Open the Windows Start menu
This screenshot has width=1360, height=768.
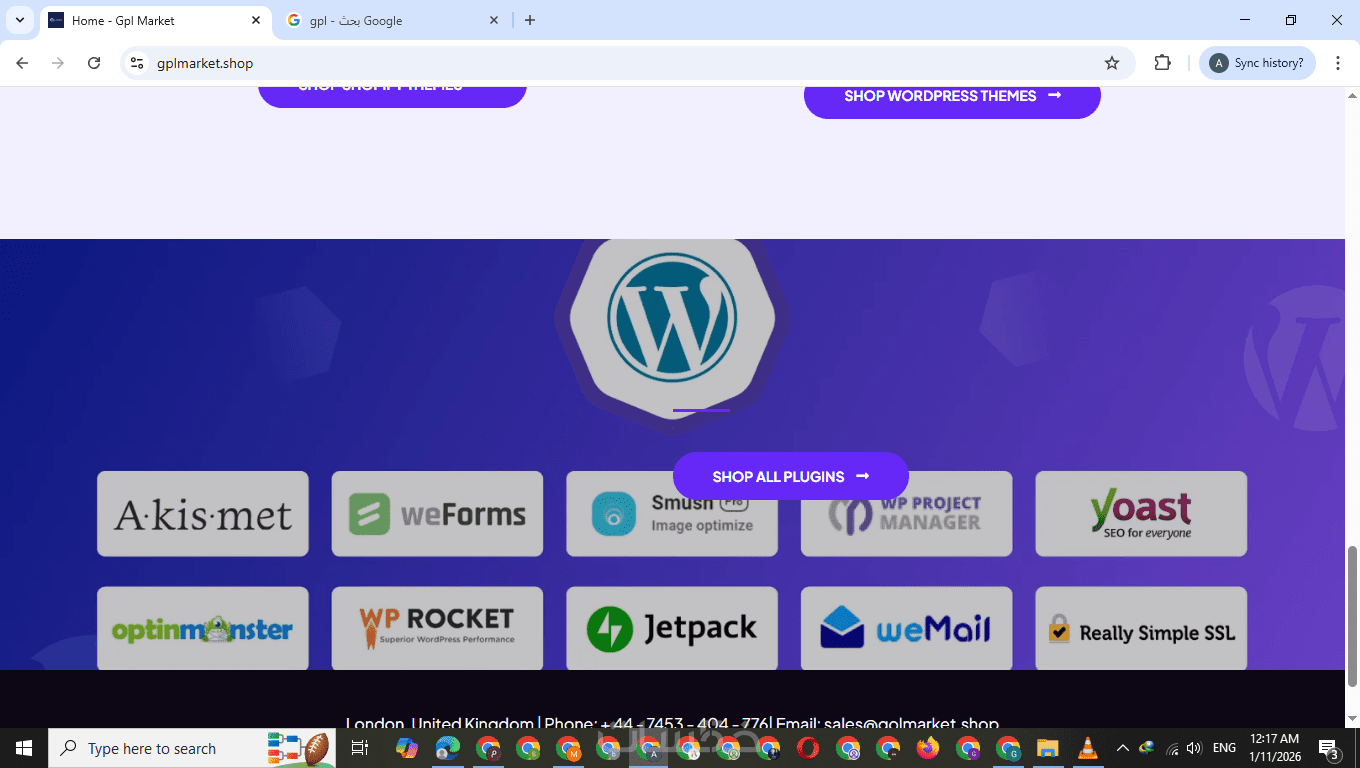(x=24, y=748)
